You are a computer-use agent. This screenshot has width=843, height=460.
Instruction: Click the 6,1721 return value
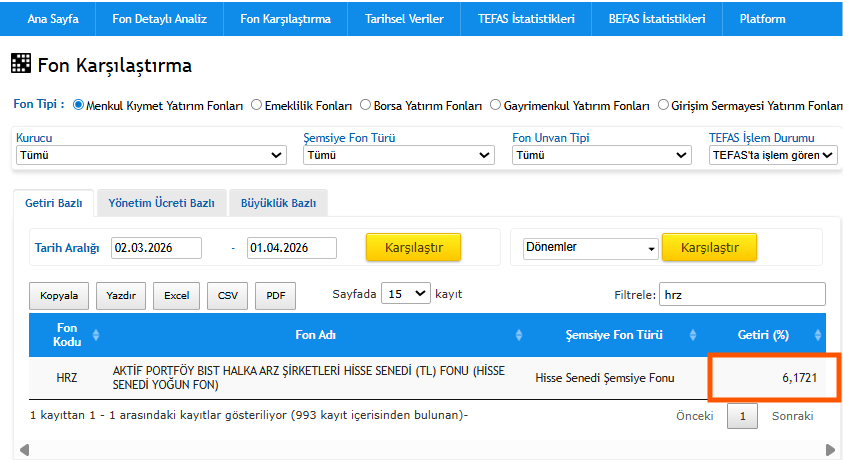[799, 378]
